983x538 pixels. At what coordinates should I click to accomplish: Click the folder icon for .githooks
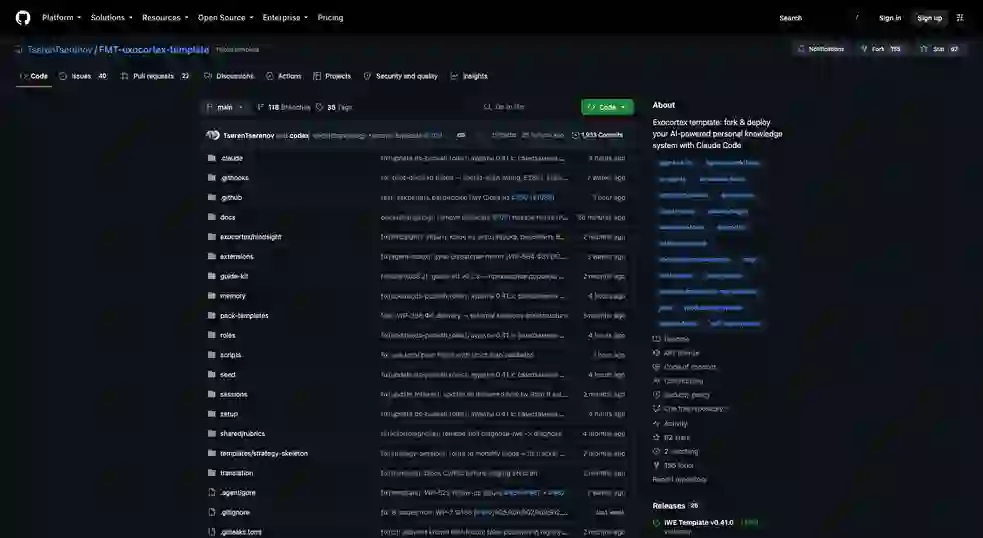tap(212, 177)
